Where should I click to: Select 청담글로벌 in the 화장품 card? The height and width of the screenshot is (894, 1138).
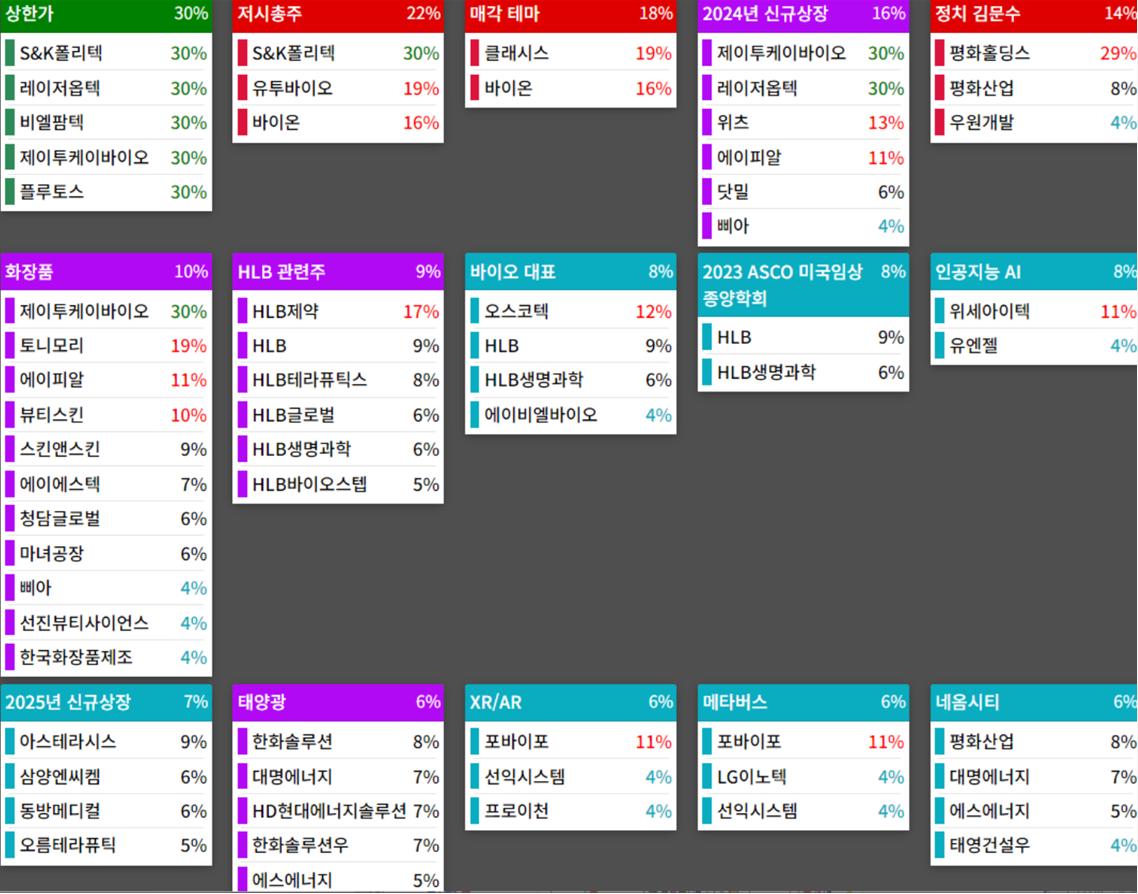[x=106, y=519]
